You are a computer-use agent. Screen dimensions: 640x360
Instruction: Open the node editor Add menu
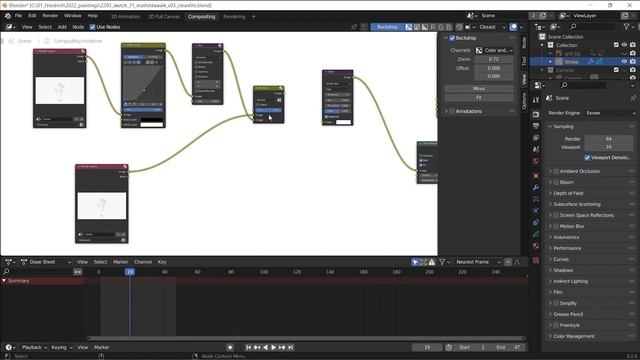click(62, 27)
